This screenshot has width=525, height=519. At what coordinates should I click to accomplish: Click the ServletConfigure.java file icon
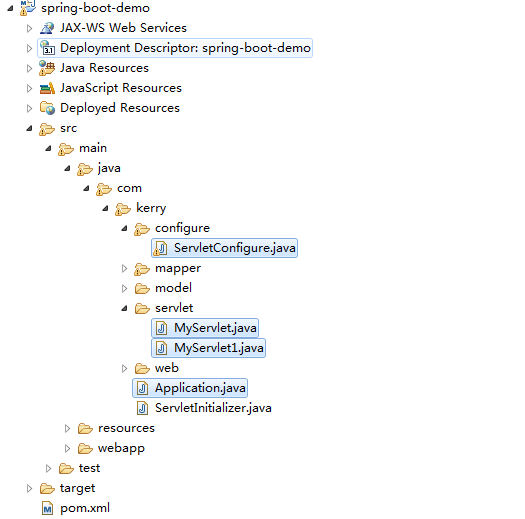click(x=160, y=248)
